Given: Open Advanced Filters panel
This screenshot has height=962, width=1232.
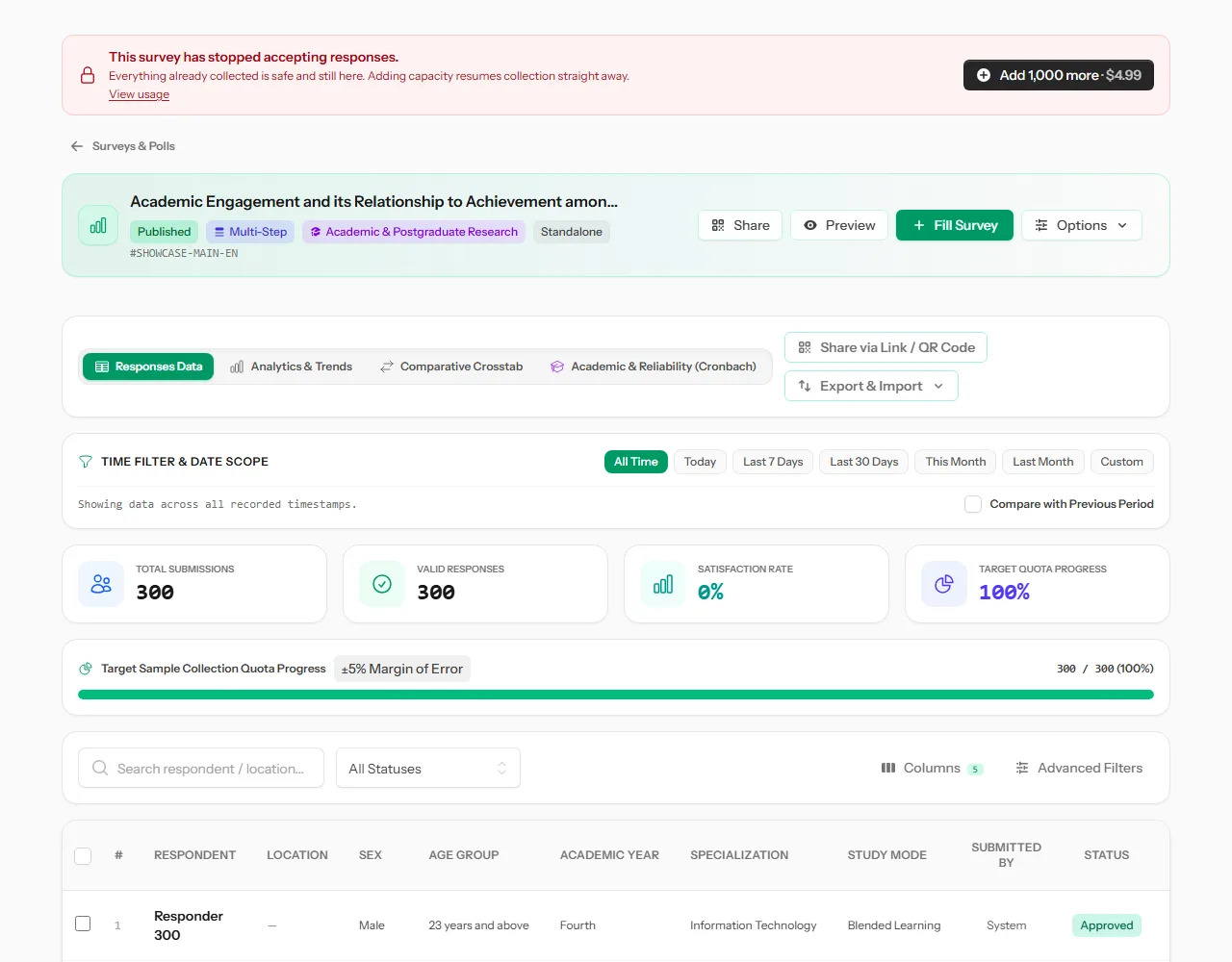Looking at the screenshot, I should 1079,768.
